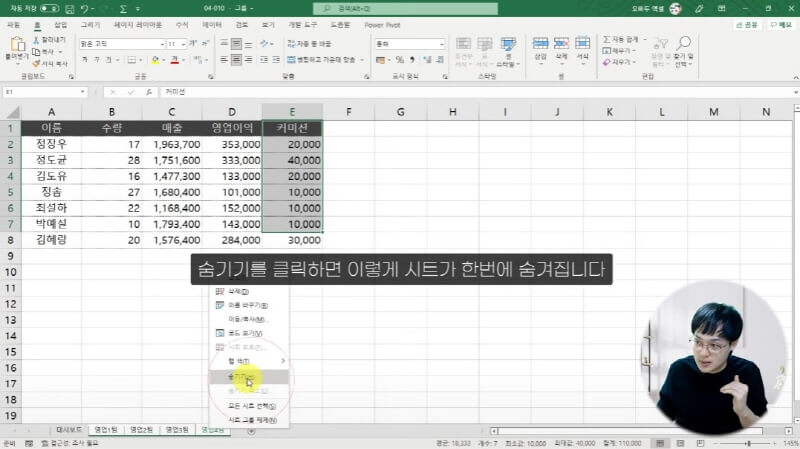800x449 pixels.
Task: Open AutoSum dropdown arrow
Action: (645, 39)
